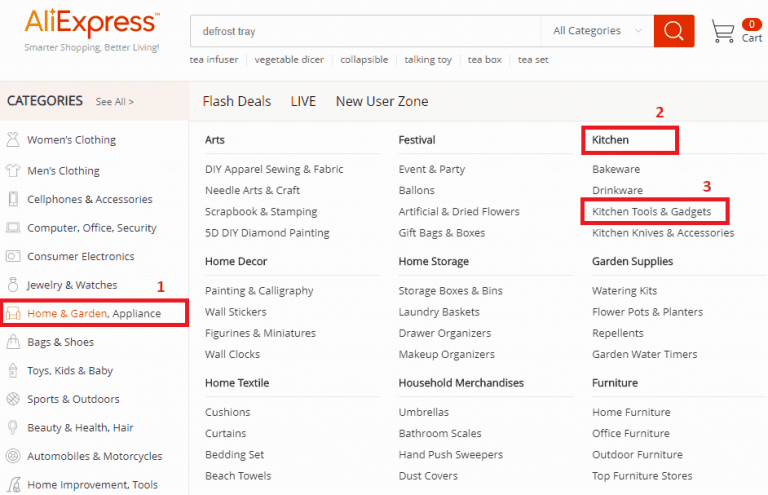
Task: Open Kitchen Knives & Accessories subcategory
Action: (x=663, y=233)
